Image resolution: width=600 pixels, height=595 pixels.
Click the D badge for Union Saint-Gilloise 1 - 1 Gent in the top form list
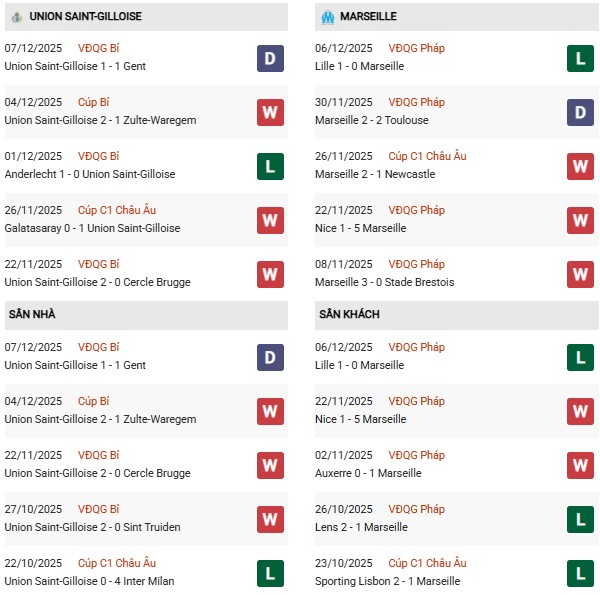(270, 59)
